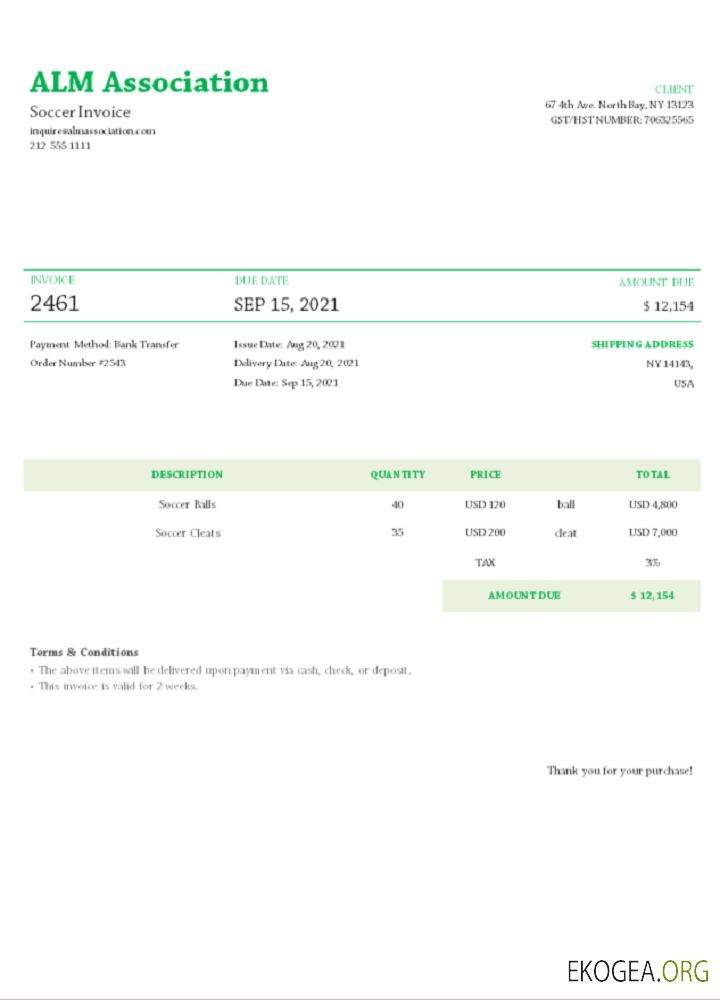
Task: Click the SEP 15, 2021 due date
Action: 286,304
